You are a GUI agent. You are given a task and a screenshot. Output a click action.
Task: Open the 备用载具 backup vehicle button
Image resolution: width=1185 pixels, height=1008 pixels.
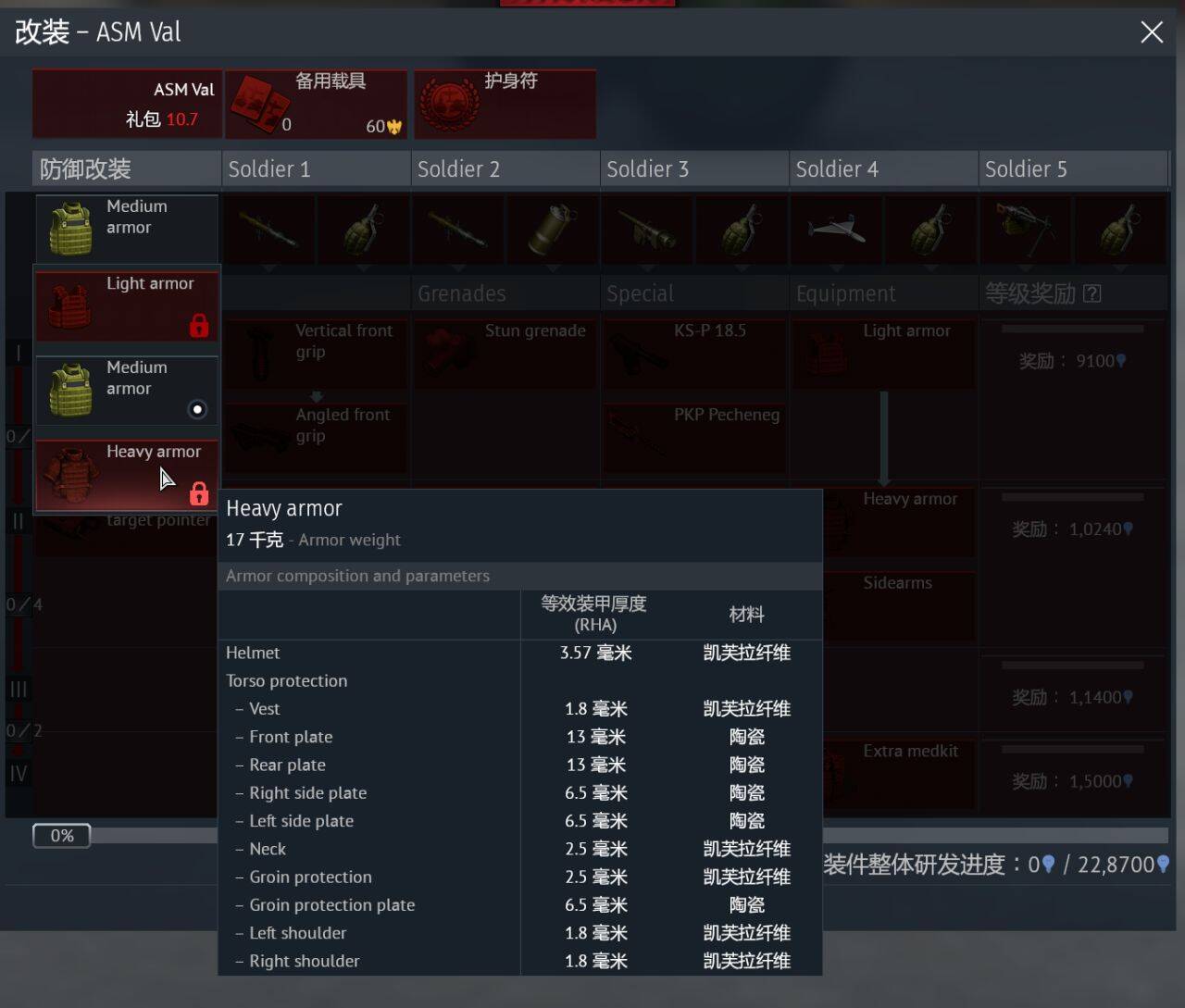tap(316, 104)
